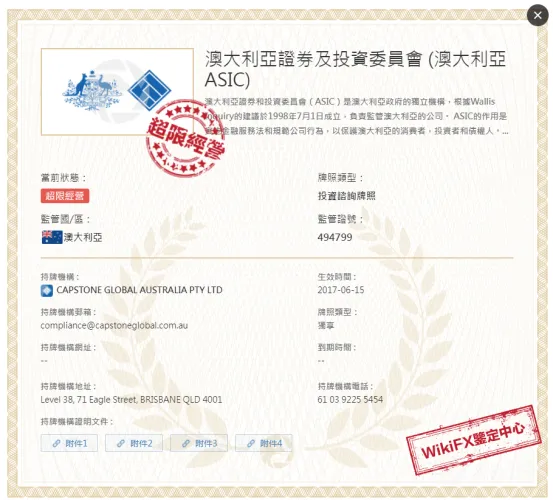Image resolution: width=554 pixels, height=500 pixels.
Task: Click the ASIC regulator logo image
Action: tap(117, 92)
